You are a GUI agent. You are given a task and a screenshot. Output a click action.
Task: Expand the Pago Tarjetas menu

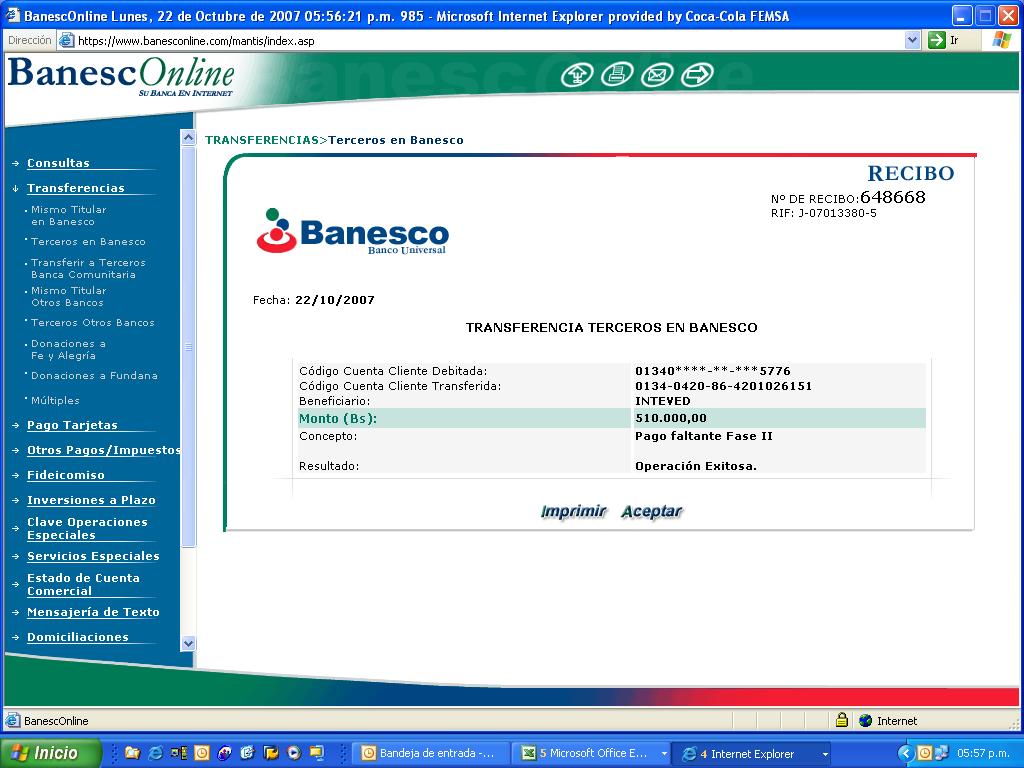tap(72, 424)
